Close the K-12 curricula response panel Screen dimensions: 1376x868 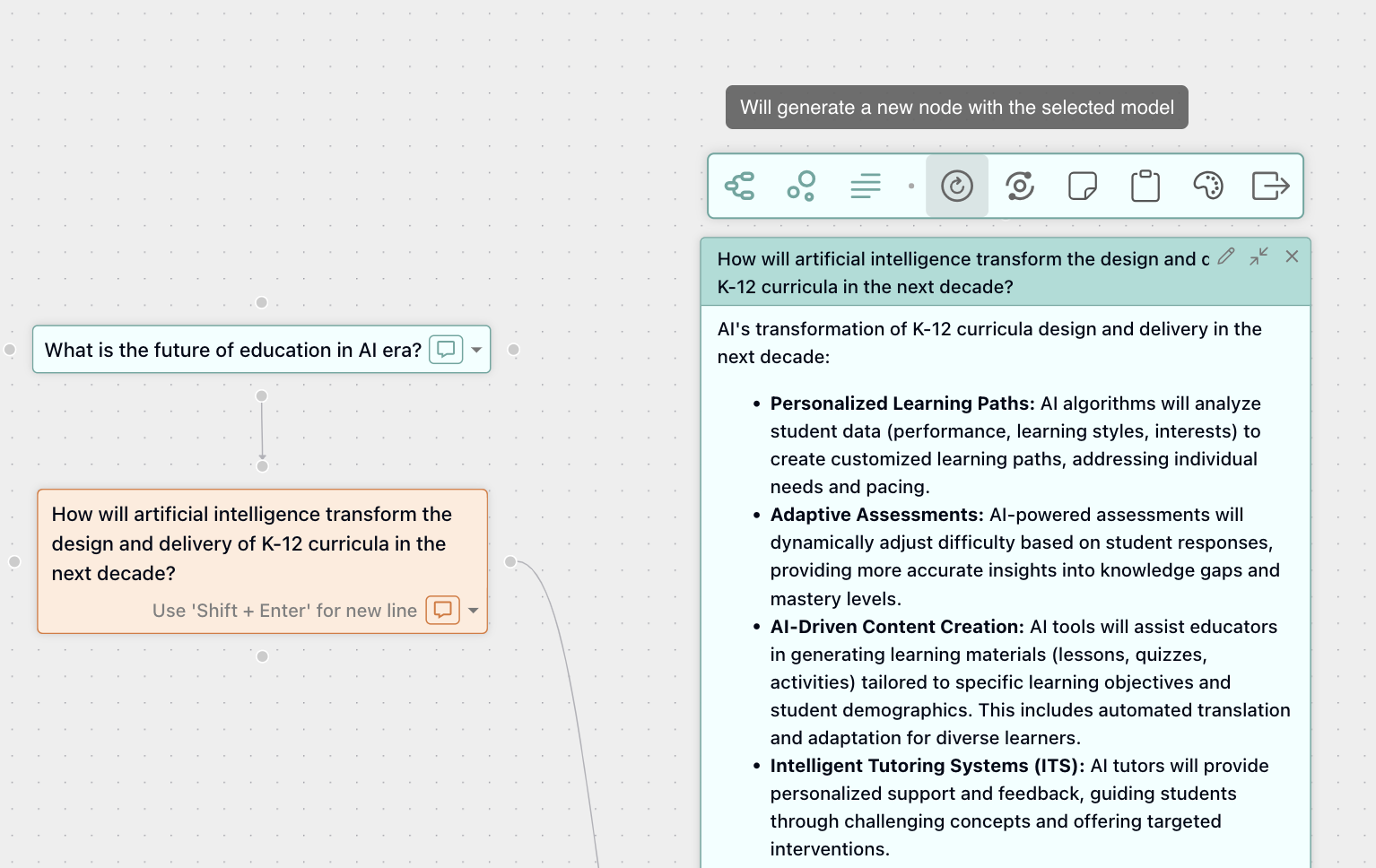1292,256
